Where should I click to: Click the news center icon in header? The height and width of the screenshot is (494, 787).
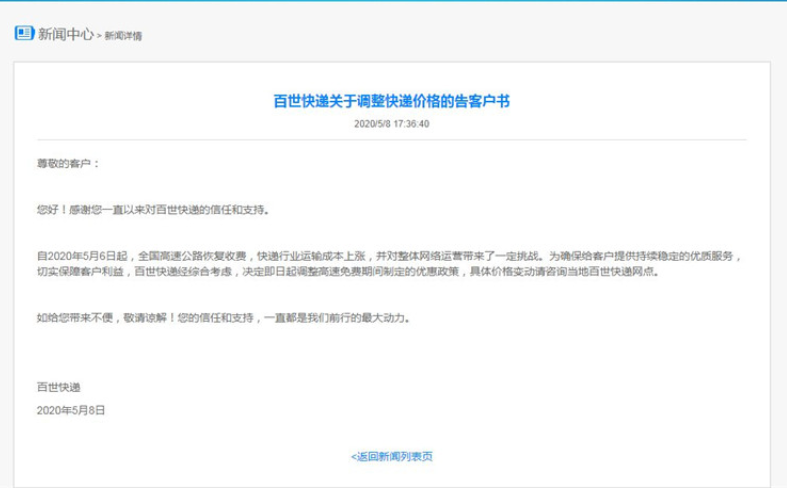[24, 34]
